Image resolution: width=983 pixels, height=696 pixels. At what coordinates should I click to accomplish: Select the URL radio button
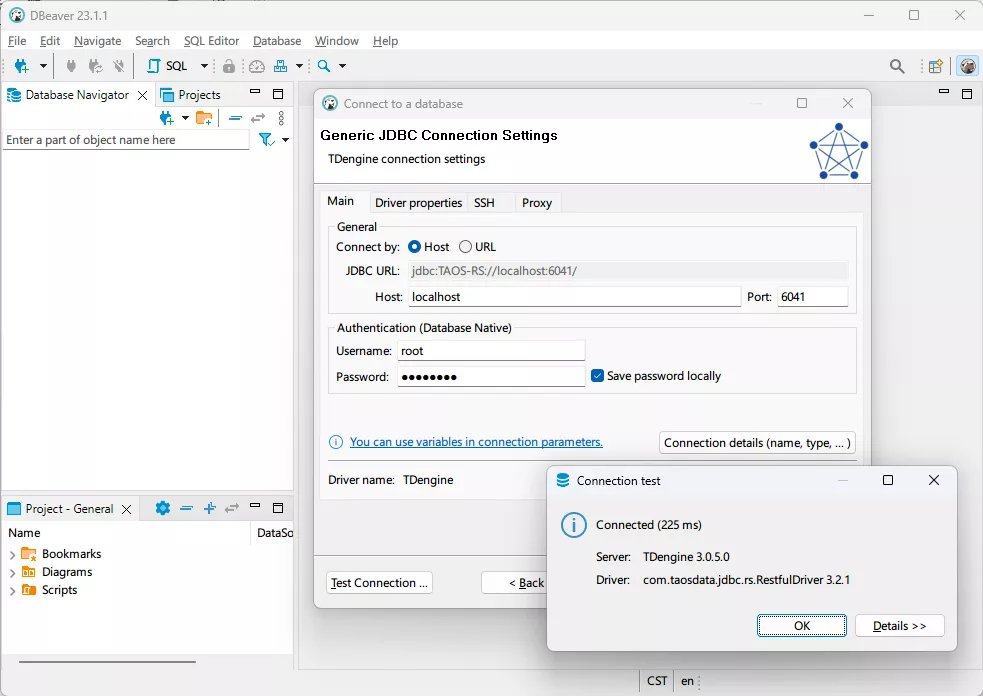pyautogui.click(x=466, y=247)
